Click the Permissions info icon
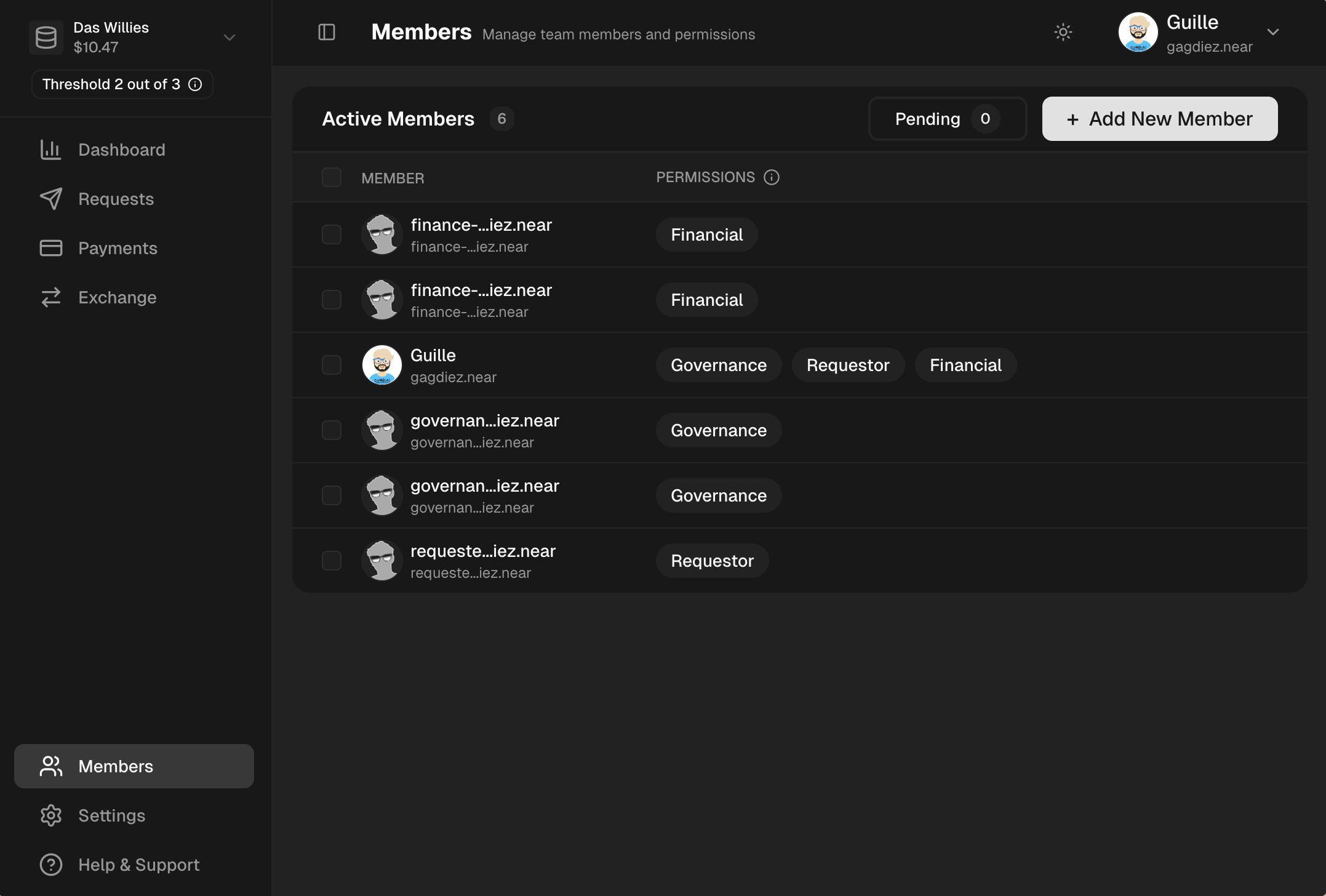 [x=771, y=177]
